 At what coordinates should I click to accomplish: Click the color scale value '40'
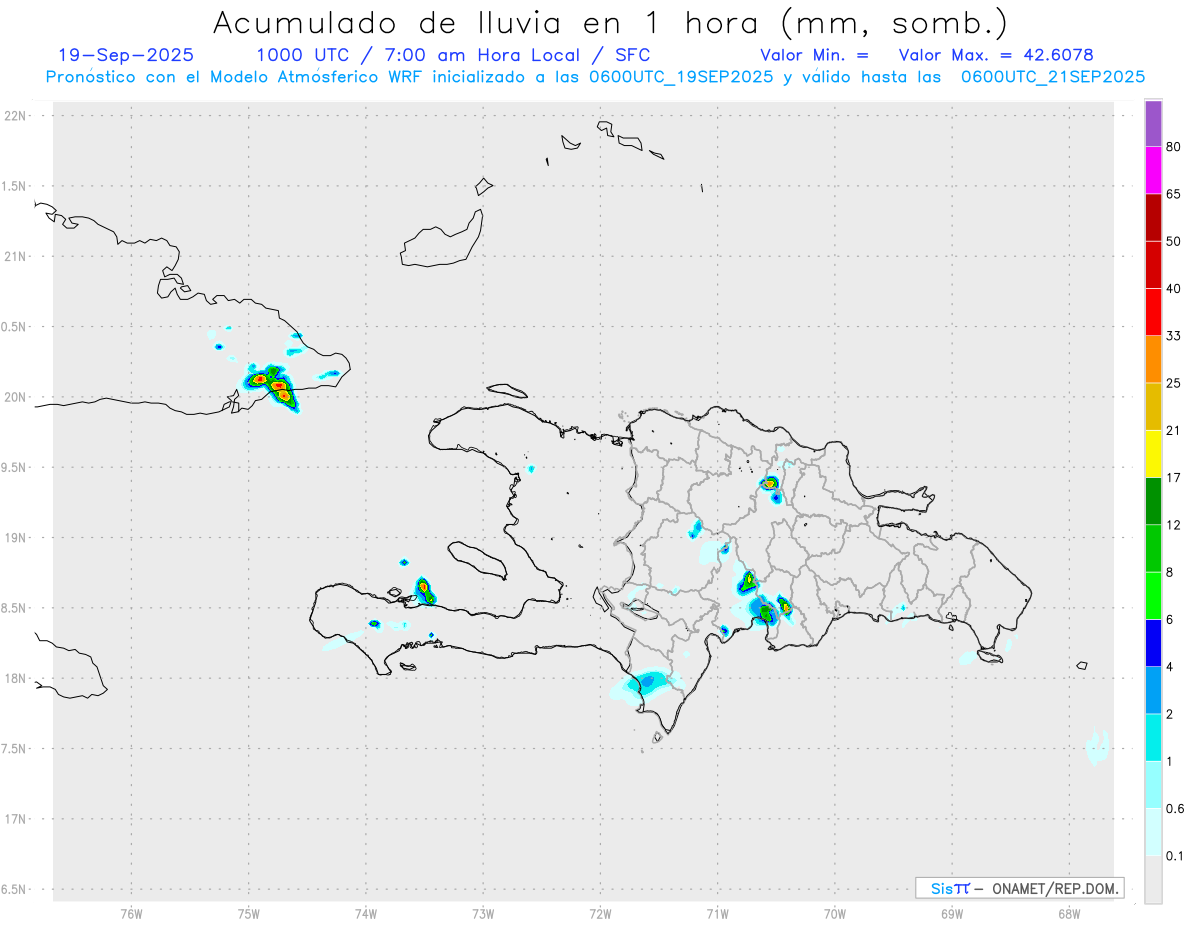coord(1174,288)
